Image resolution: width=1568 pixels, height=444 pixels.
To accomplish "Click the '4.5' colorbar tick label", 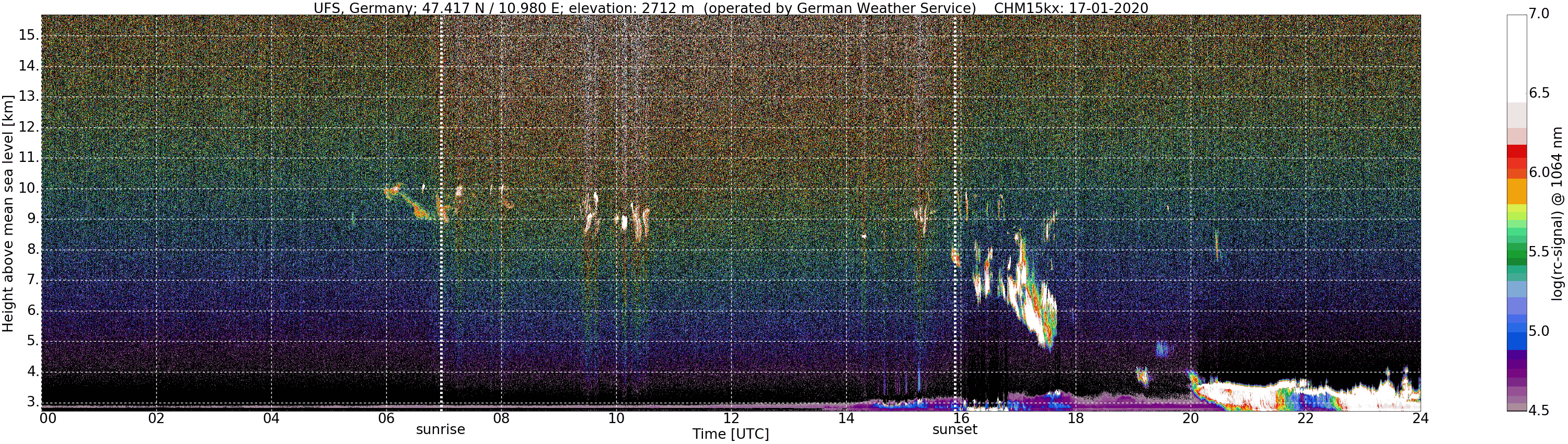I will (1539, 410).
